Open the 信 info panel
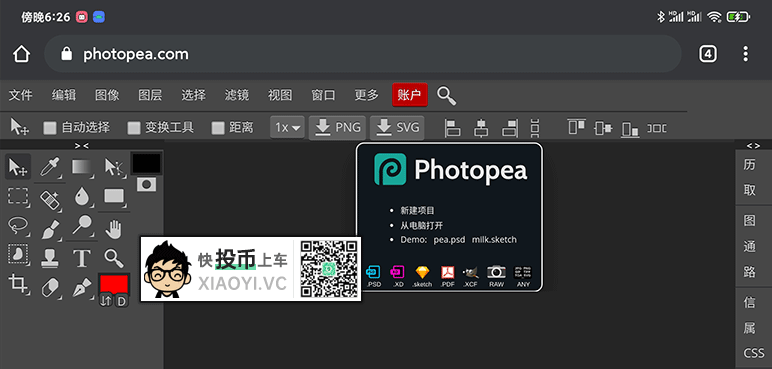Screen dimensions: 772x369 [x=749, y=302]
